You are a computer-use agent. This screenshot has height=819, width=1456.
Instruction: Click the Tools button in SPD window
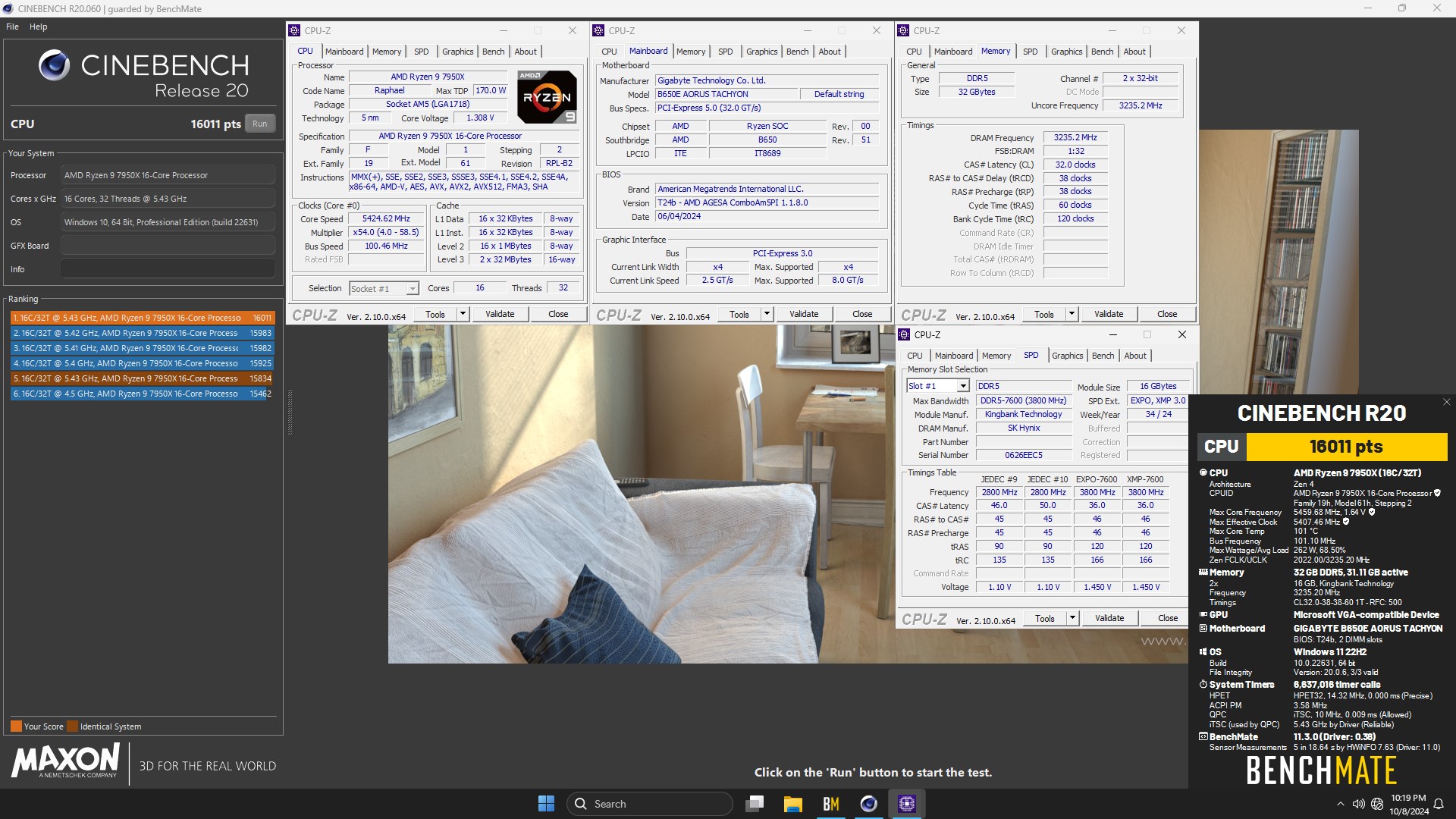pyautogui.click(x=1045, y=618)
